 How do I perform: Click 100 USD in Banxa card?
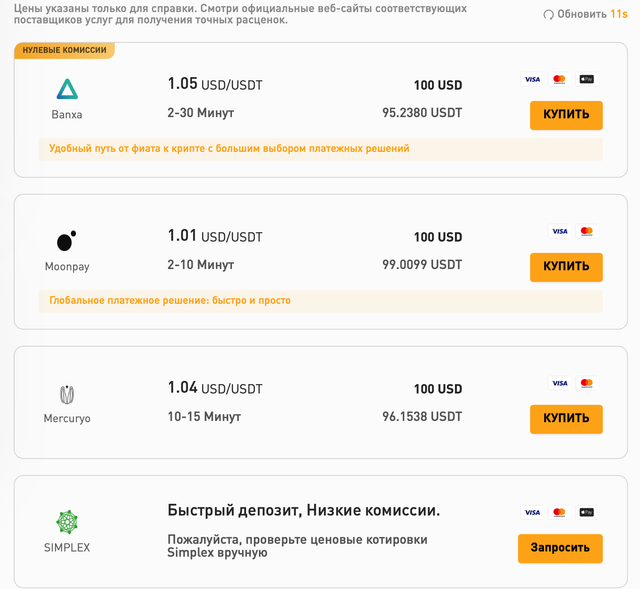coord(438,85)
